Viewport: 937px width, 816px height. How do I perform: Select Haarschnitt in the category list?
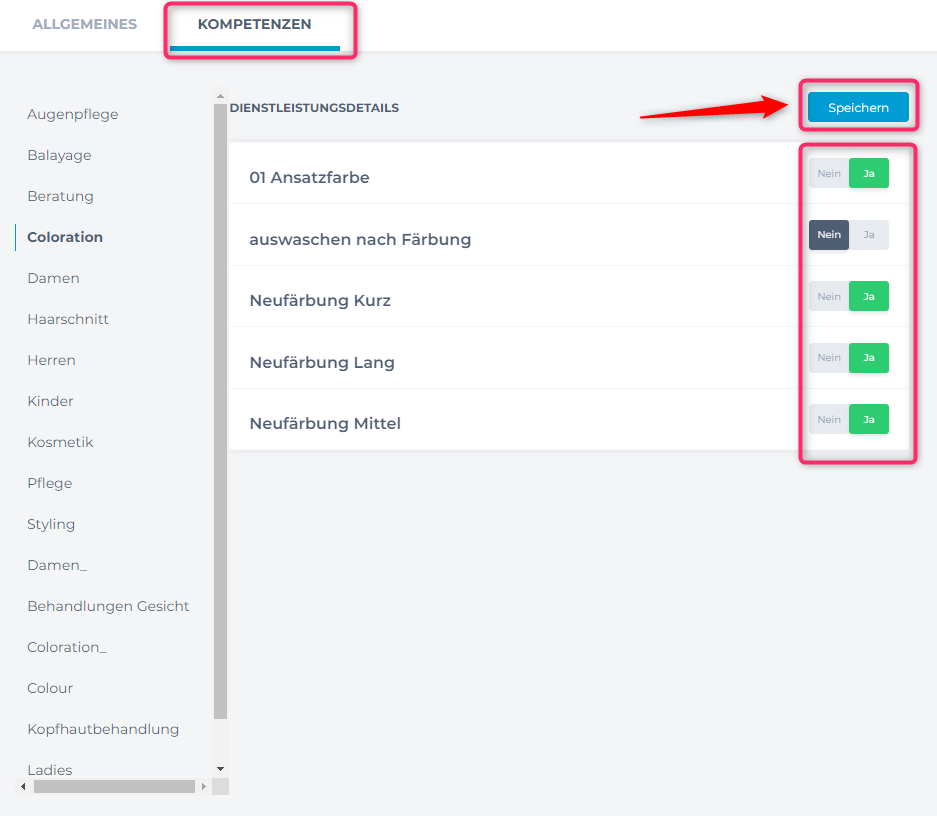click(68, 319)
